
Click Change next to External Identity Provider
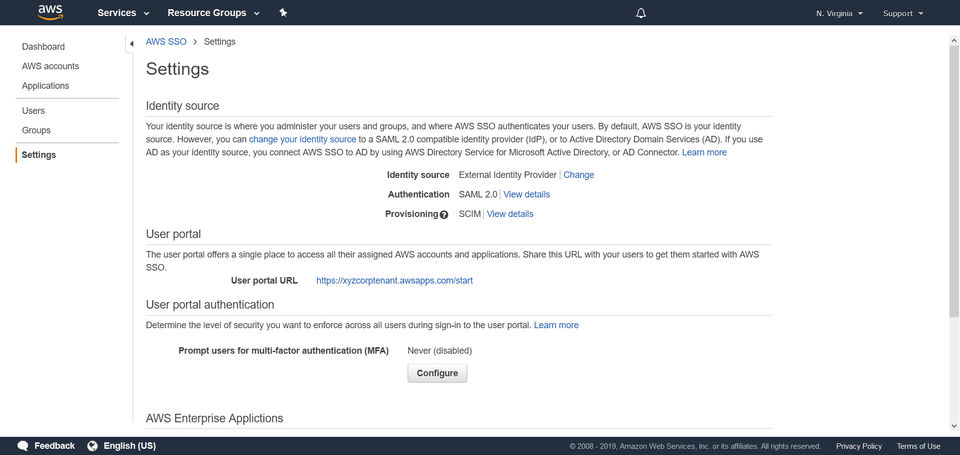coord(579,175)
